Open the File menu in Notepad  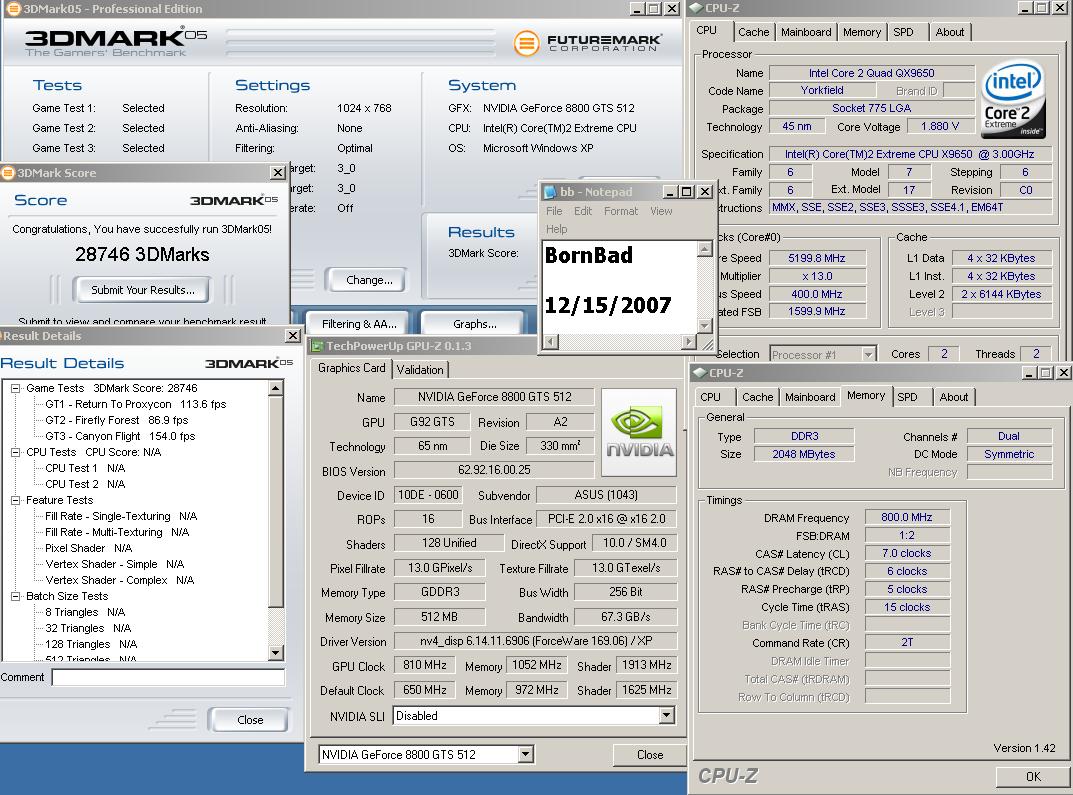(x=554, y=211)
